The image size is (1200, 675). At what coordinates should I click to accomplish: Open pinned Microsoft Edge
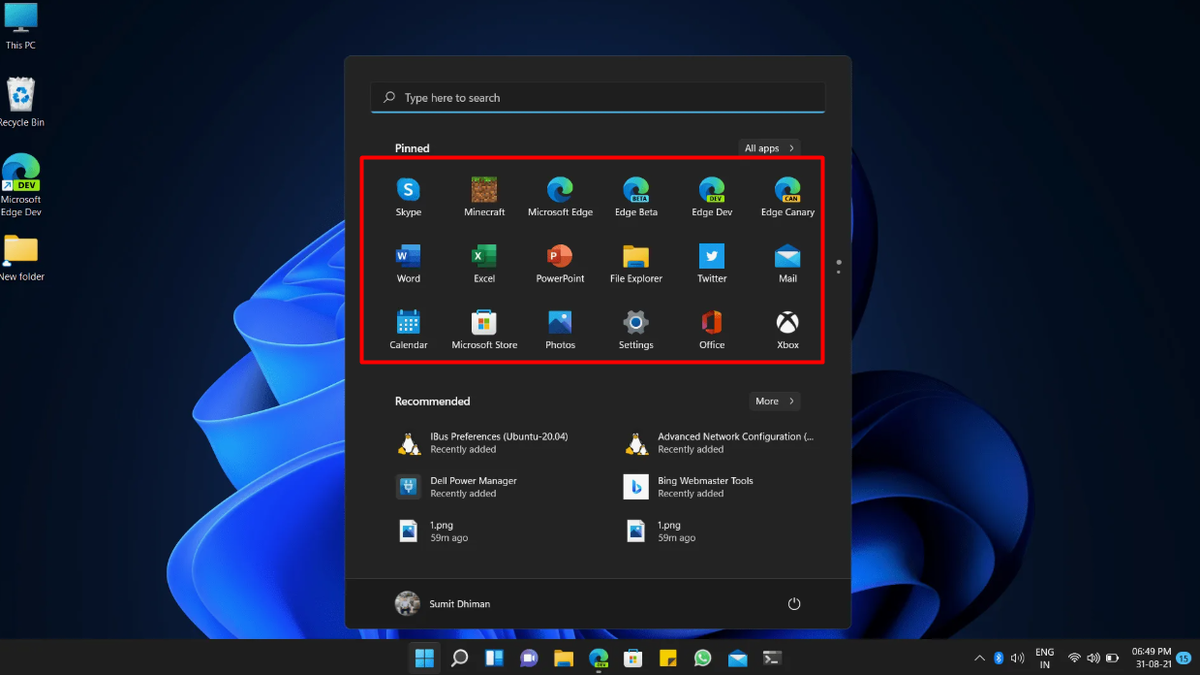560,196
